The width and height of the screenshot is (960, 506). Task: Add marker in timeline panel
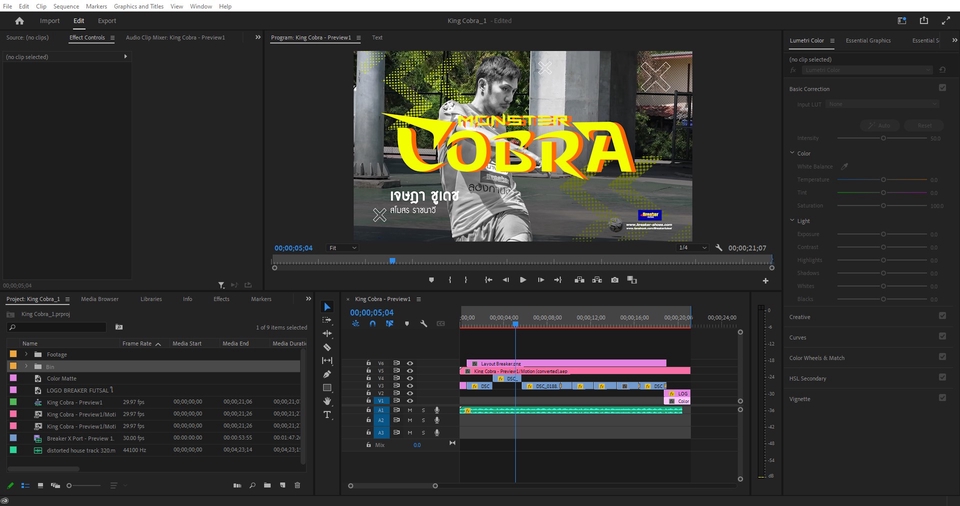pos(407,323)
